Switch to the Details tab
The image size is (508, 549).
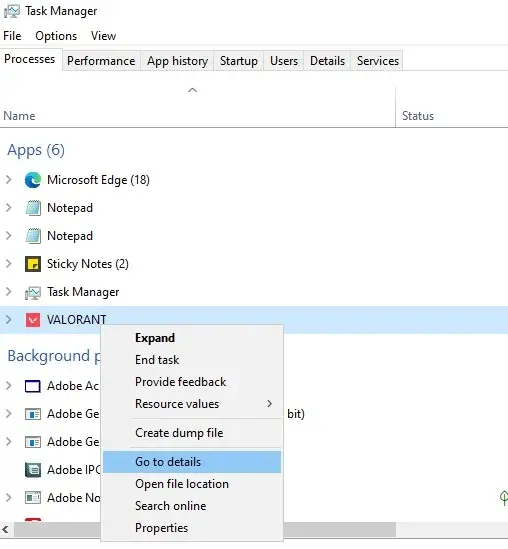(327, 61)
